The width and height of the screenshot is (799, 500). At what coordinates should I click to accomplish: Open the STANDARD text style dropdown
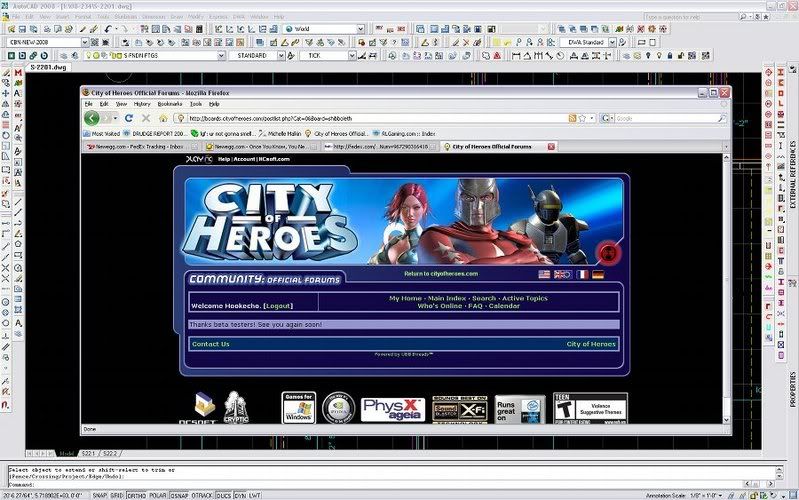281,56
